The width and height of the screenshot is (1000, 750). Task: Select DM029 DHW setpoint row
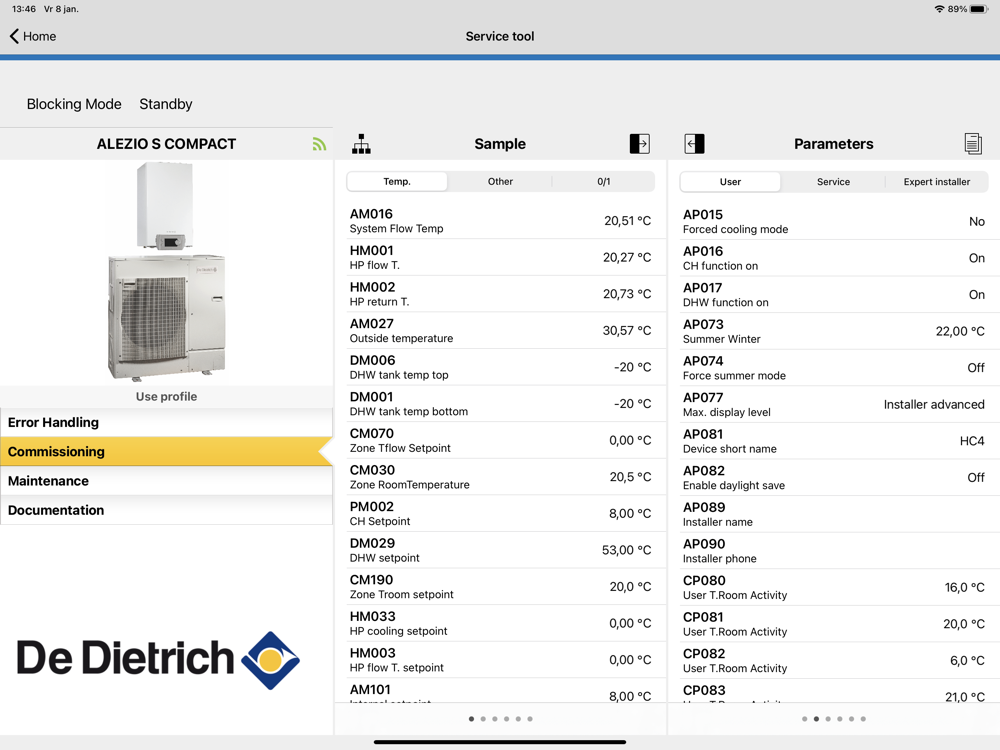click(x=501, y=550)
